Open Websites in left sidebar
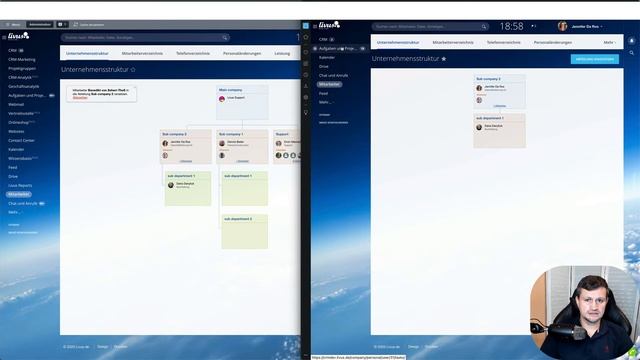Screen dimensions: 640x360 pos(16,131)
